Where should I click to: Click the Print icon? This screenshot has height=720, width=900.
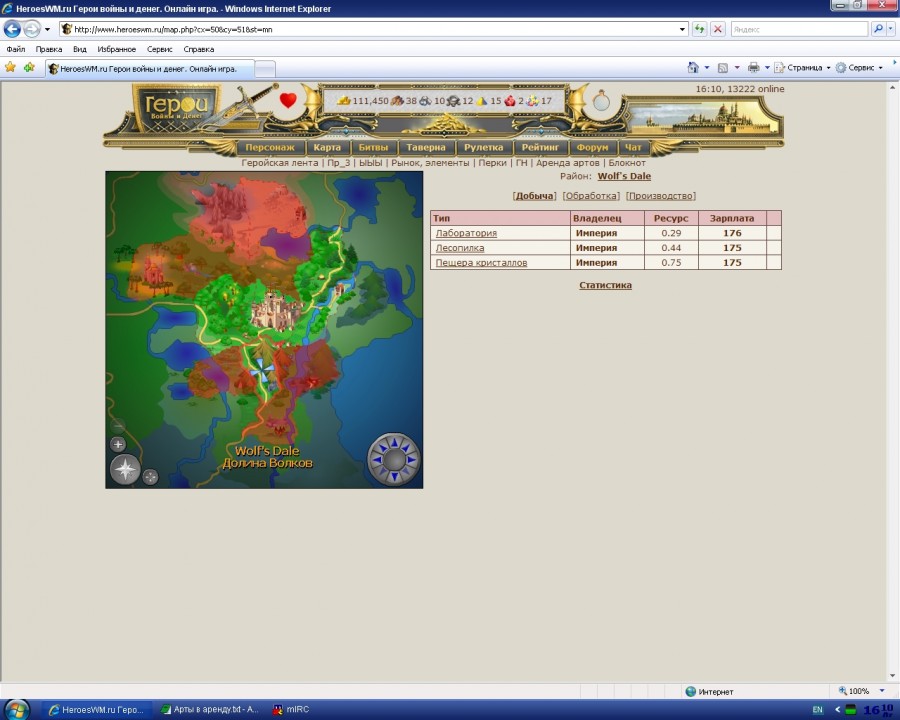point(753,68)
